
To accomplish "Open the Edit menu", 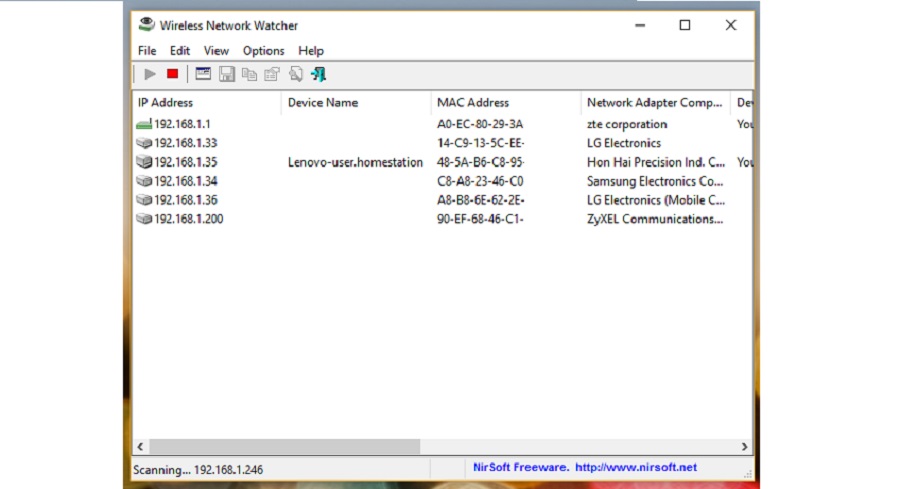I will (x=180, y=51).
